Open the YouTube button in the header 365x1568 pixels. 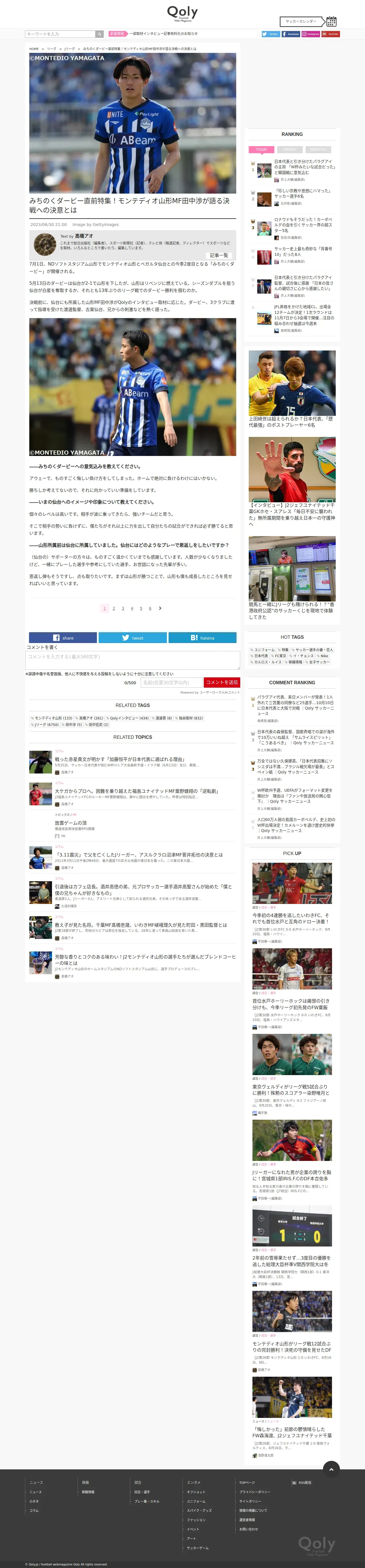(330, 34)
